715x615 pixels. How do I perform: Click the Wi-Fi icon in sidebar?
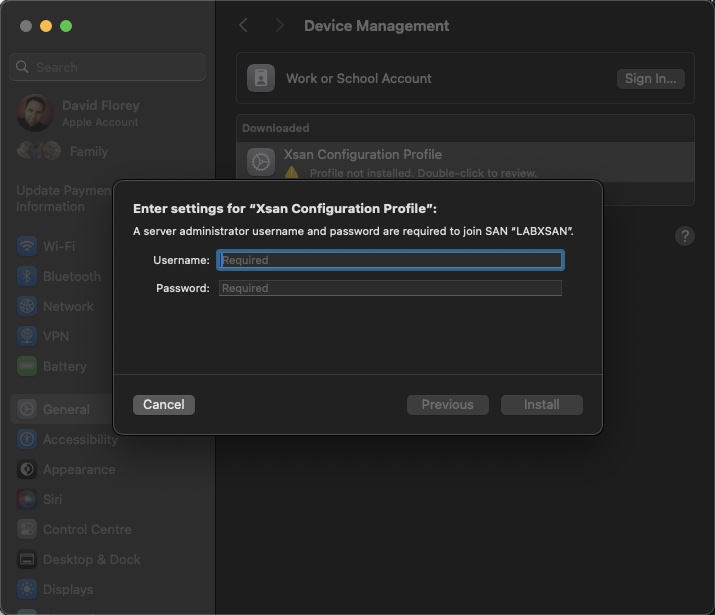[x=27, y=246]
